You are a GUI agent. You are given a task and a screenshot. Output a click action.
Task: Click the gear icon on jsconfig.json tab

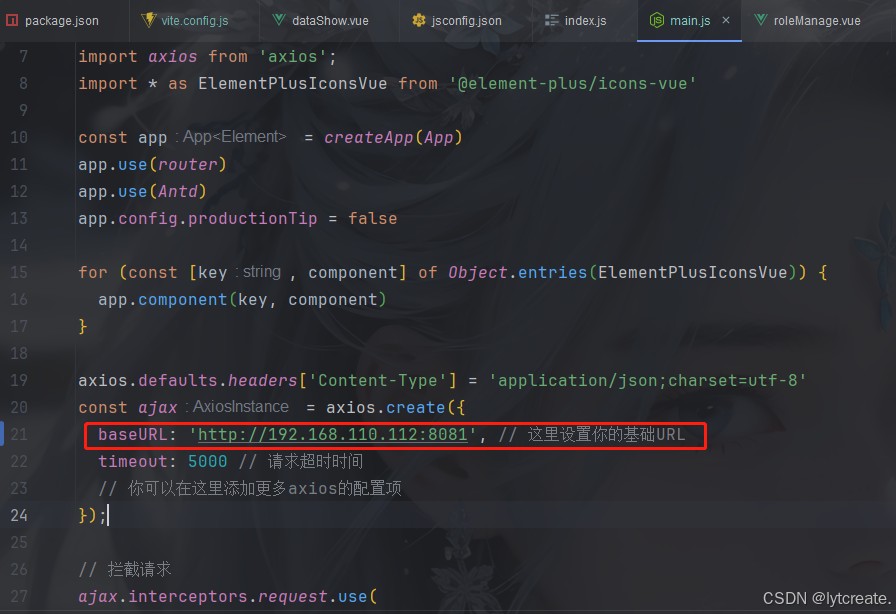pyautogui.click(x=419, y=21)
